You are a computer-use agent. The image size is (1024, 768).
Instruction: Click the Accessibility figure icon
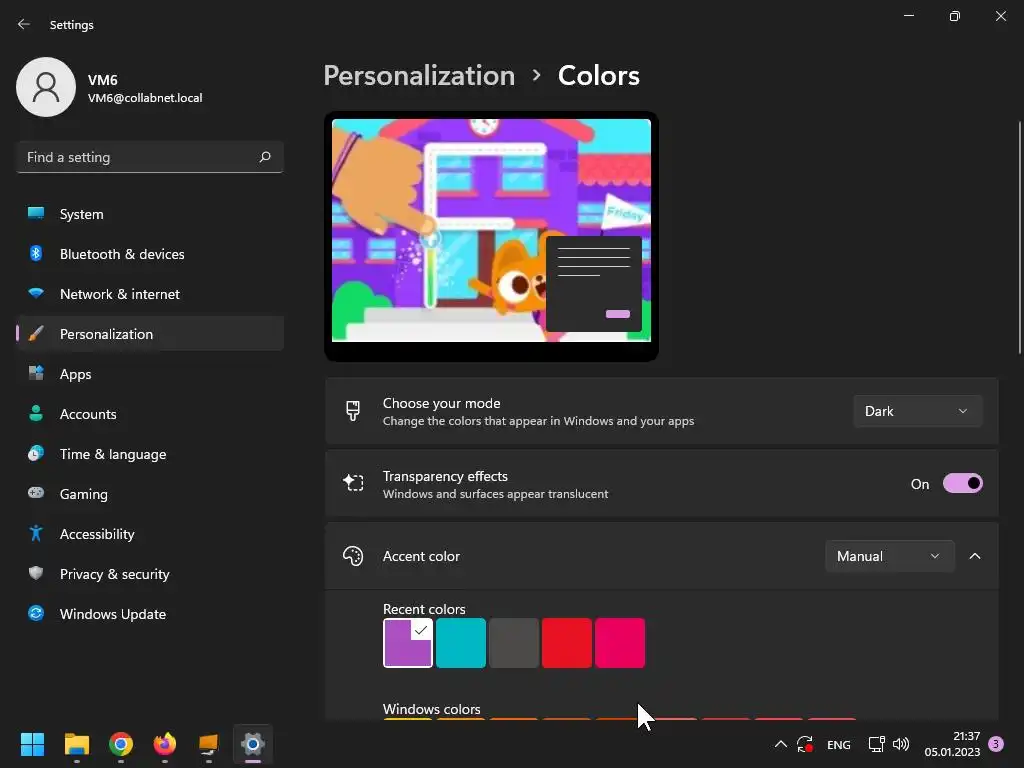pos(36,534)
